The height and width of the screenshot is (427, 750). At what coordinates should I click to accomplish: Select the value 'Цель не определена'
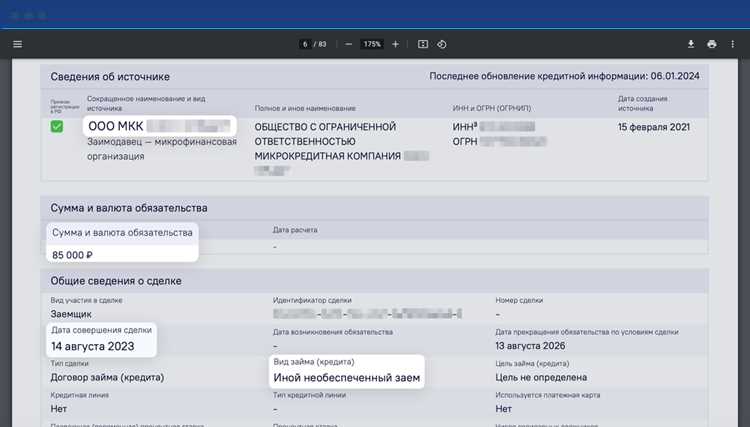coord(541,377)
